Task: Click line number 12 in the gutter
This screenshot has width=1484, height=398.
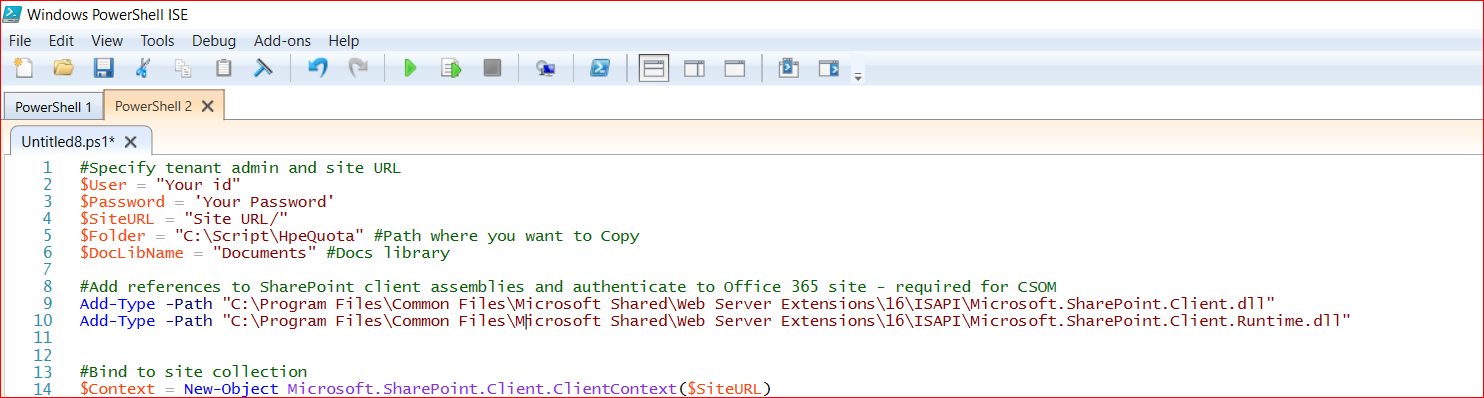Action: tap(42, 355)
